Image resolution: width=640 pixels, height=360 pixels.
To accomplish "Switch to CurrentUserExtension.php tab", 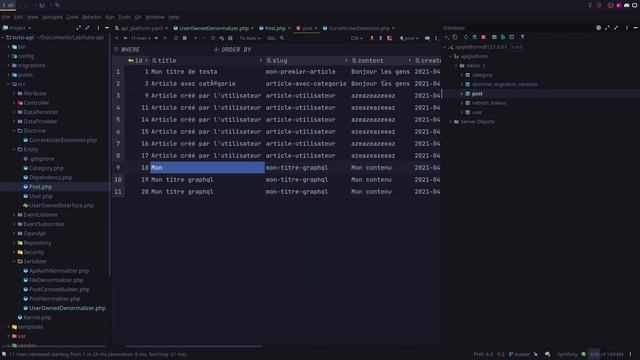I will [359, 28].
